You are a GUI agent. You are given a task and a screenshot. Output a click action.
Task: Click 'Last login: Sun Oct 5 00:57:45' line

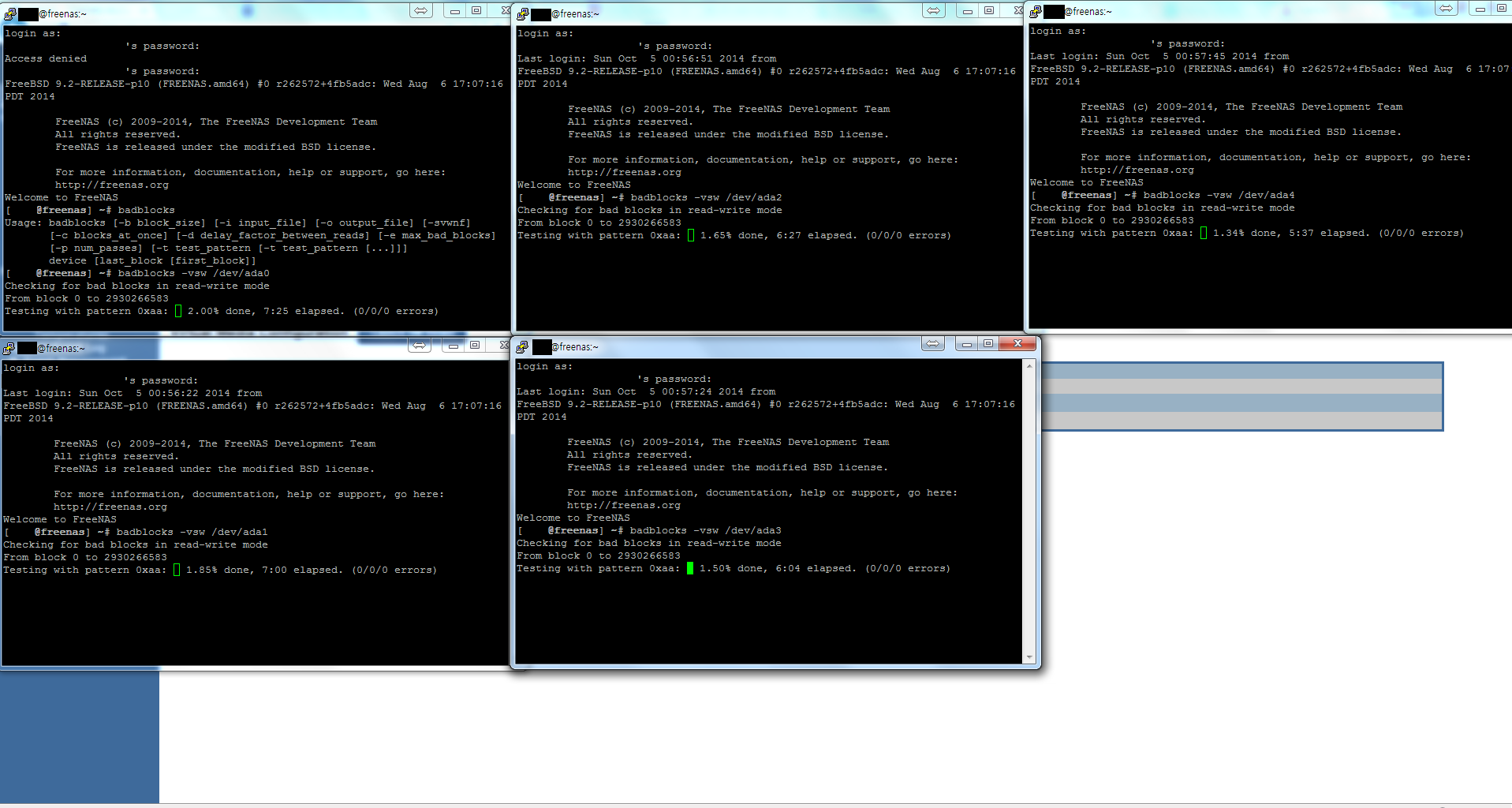(1159, 57)
